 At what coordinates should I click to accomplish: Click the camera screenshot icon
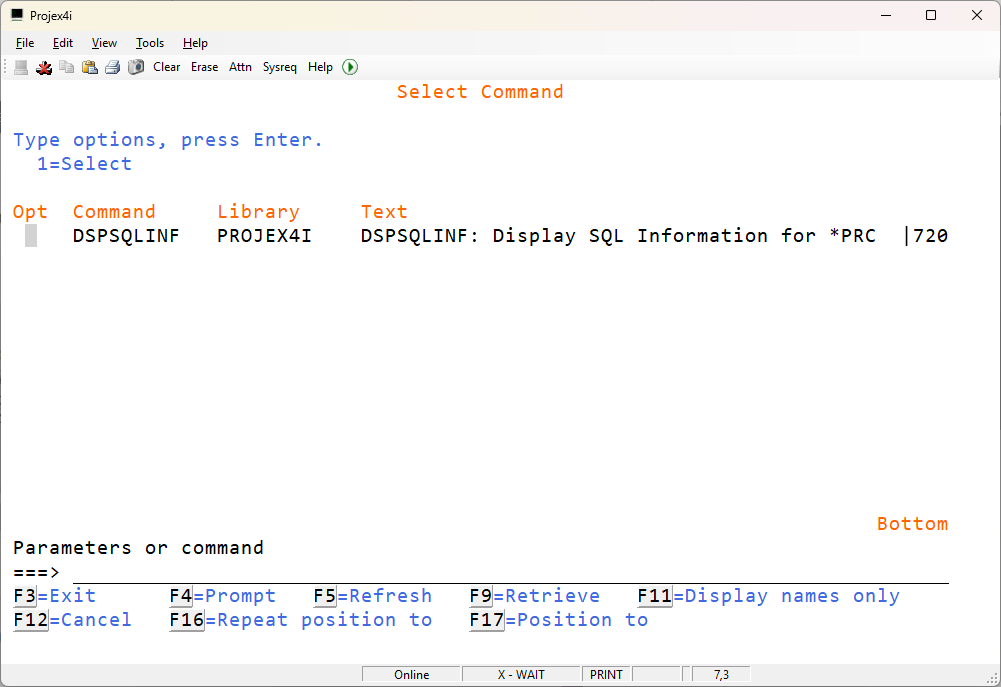point(135,67)
